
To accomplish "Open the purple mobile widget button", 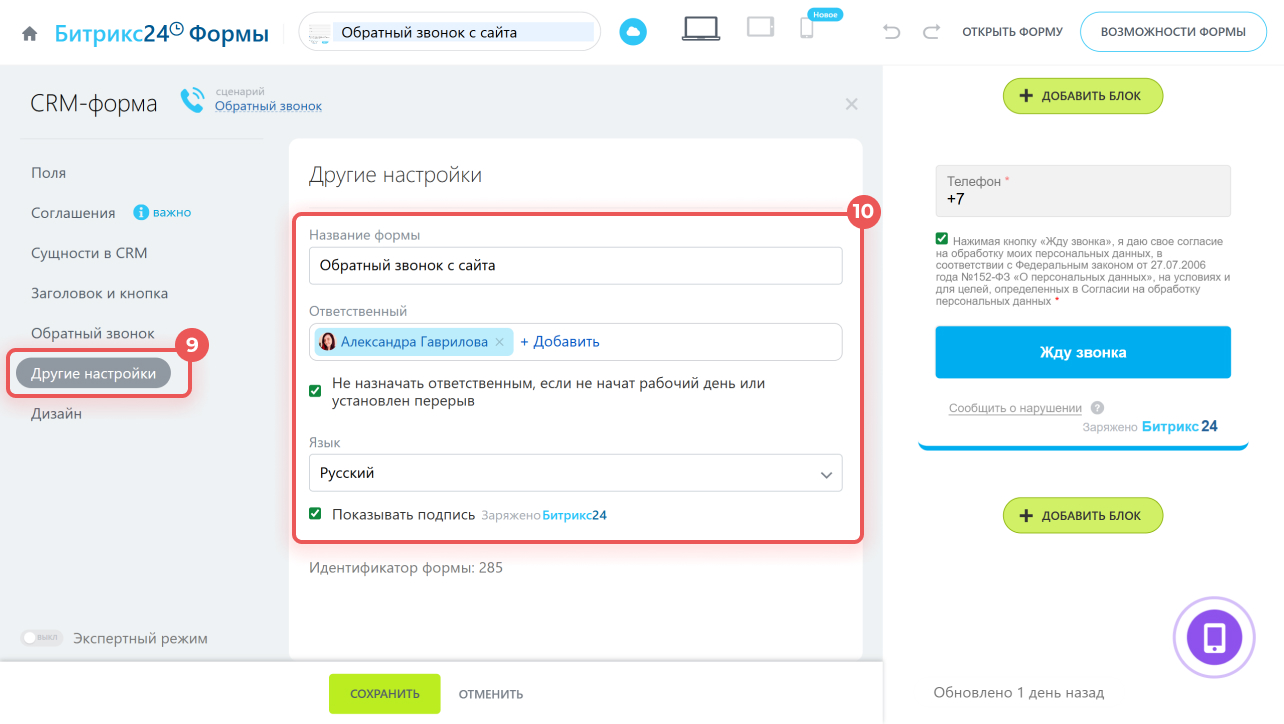I will click(1214, 637).
